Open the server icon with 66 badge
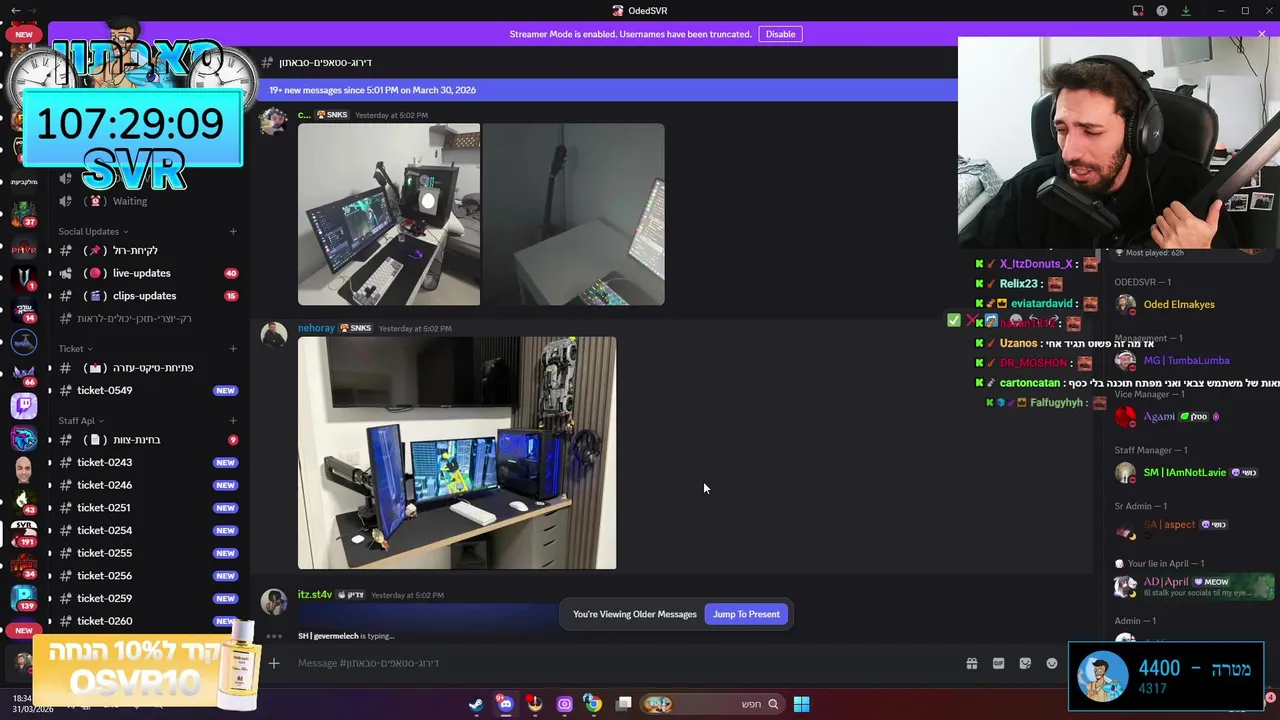This screenshot has width=1280, height=720. [24, 374]
